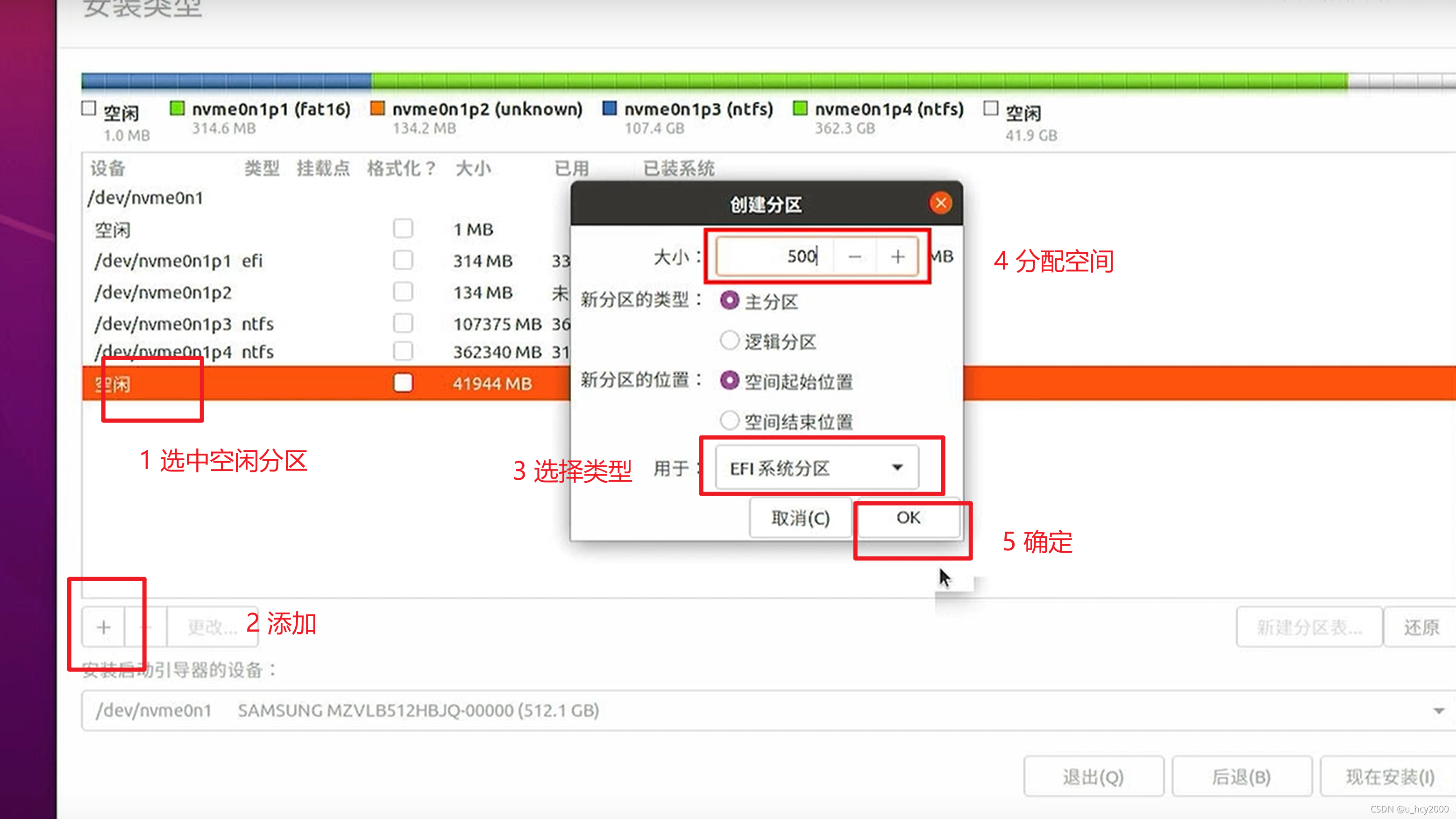1456x819 pixels.
Task: Toggle format checkbox for /dev/nvme0n1p1
Action: 403,261
